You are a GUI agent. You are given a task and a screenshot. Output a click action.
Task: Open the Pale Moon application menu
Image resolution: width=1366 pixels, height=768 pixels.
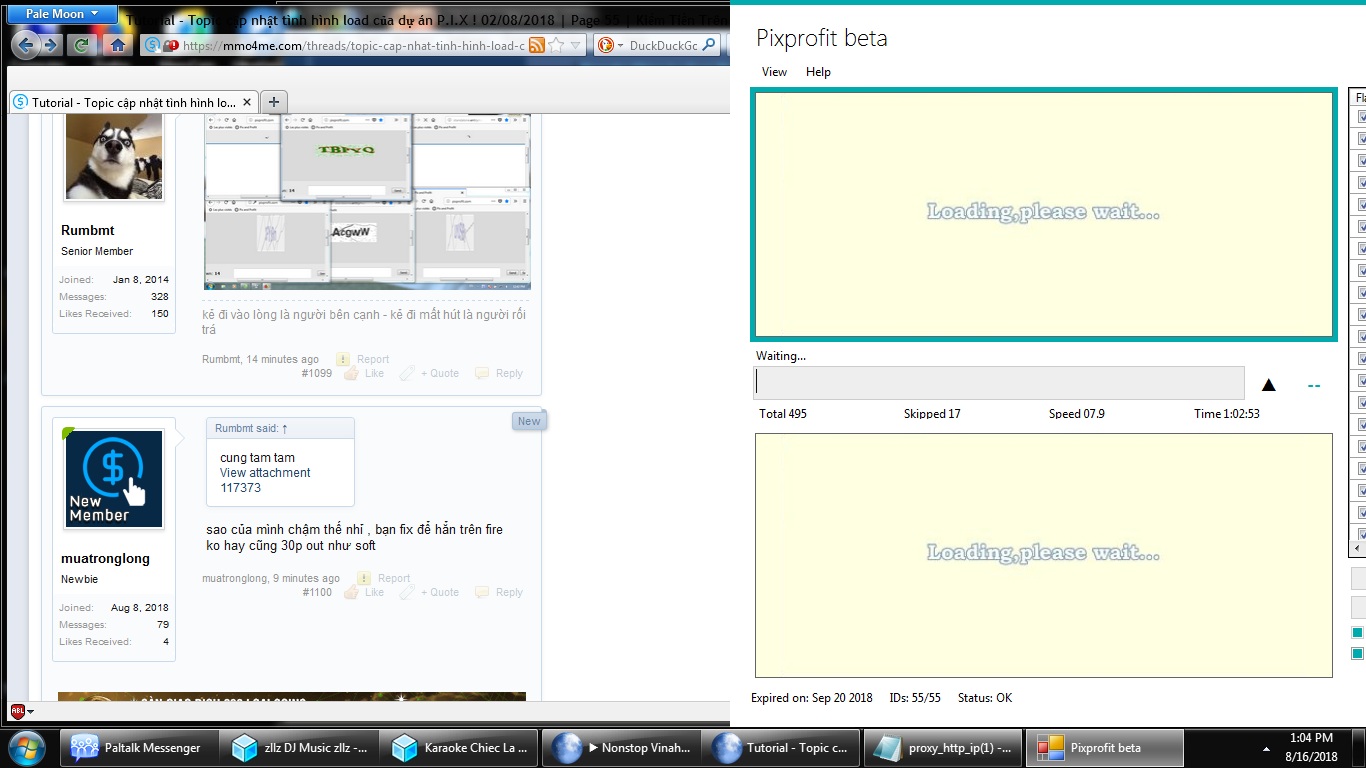point(62,14)
